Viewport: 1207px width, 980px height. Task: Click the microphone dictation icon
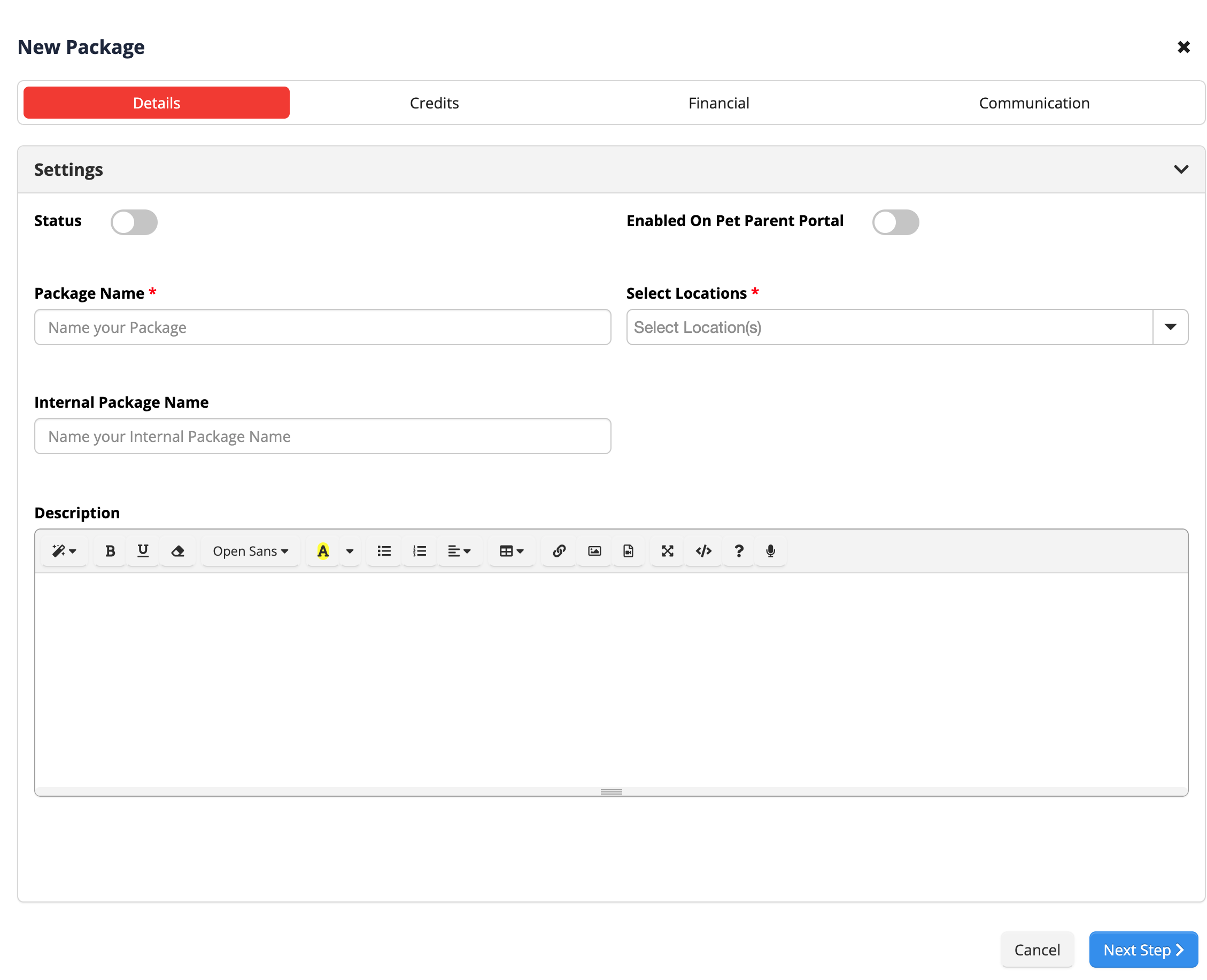point(770,551)
